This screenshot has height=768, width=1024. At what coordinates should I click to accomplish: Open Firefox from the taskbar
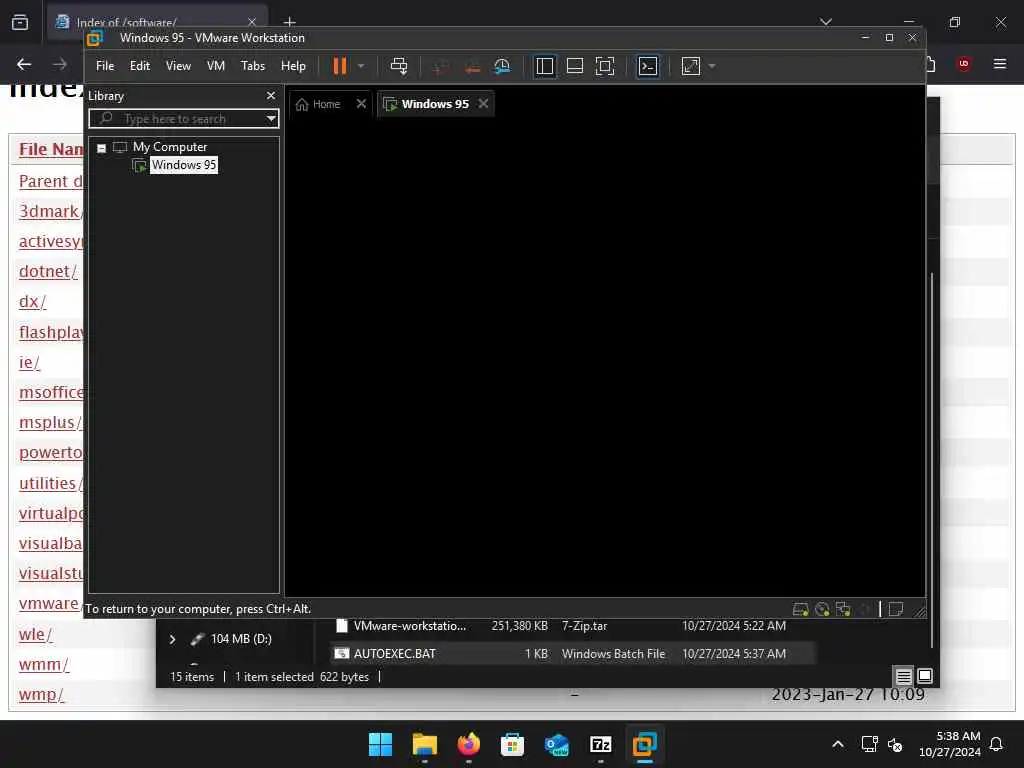pos(468,744)
